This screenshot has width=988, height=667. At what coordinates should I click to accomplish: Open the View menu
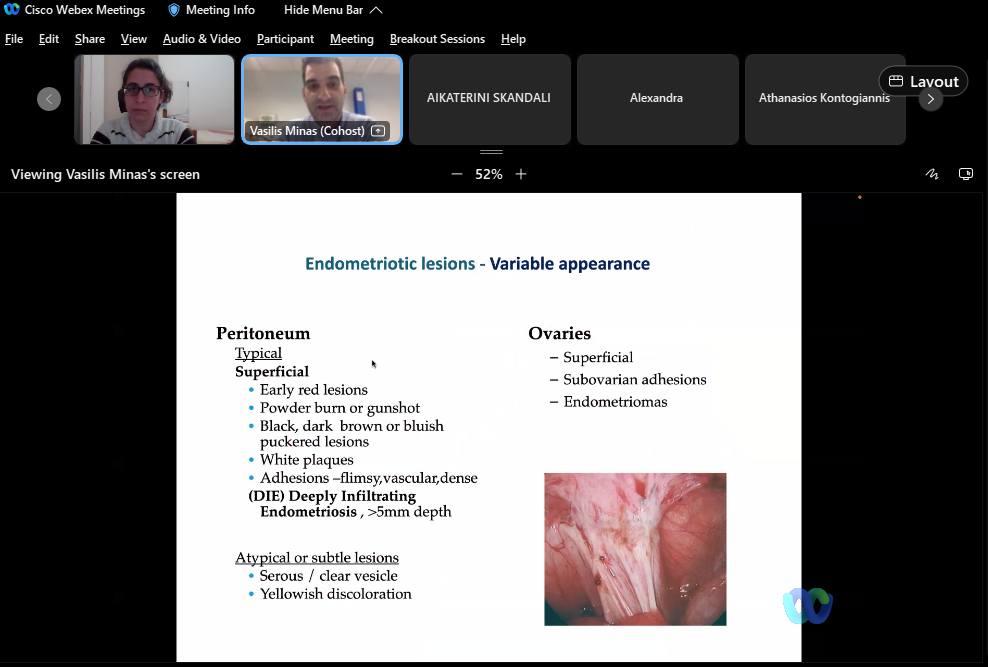pos(134,39)
